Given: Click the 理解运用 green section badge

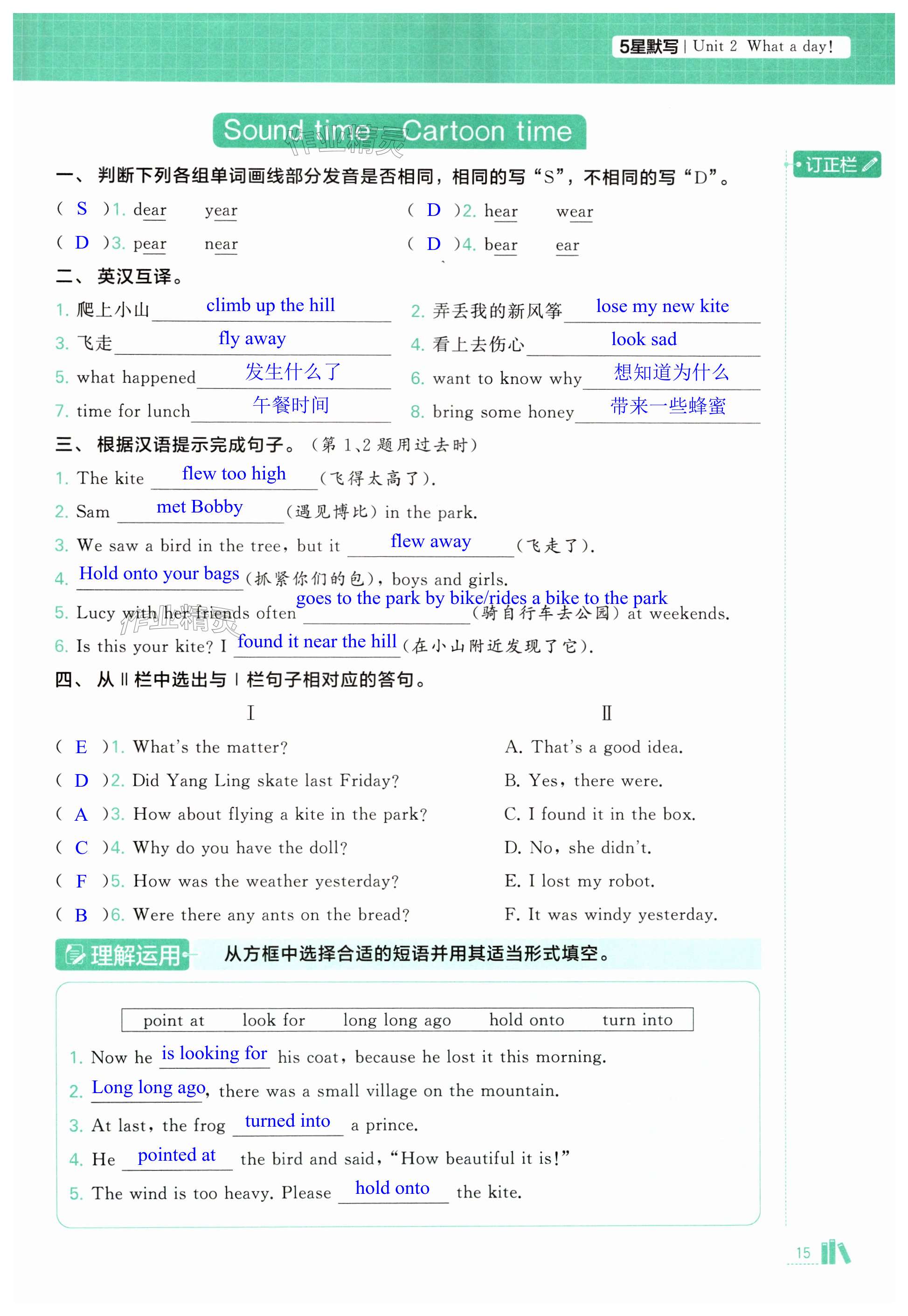Looking at the screenshot, I should [123, 955].
